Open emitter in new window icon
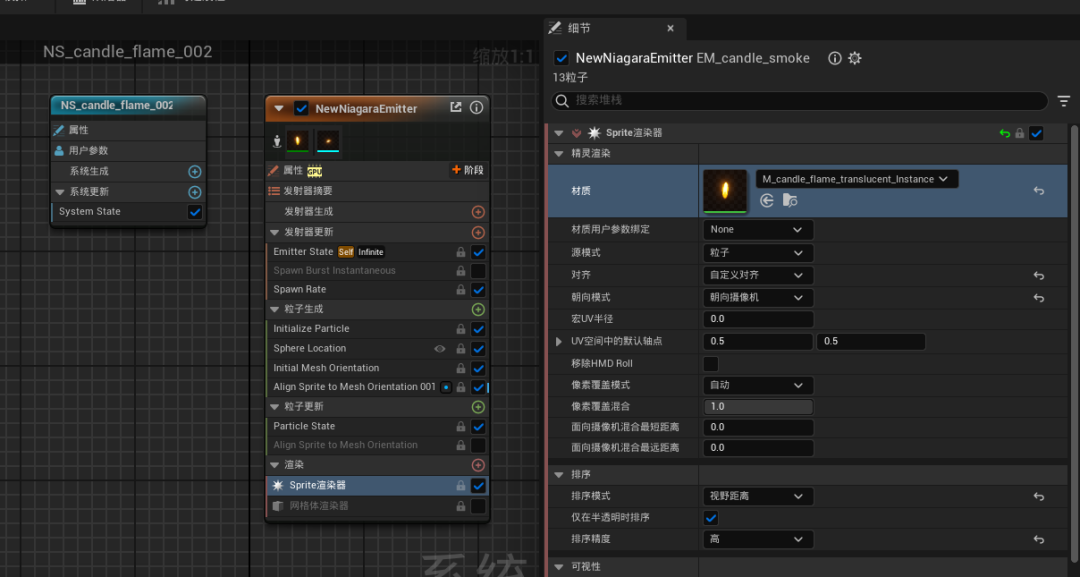Image resolution: width=1080 pixels, height=577 pixels. [455, 107]
